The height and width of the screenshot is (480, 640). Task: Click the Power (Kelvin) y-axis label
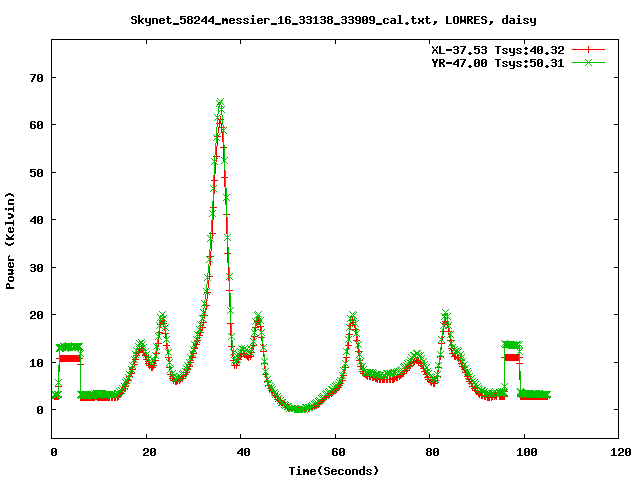(x=10, y=241)
